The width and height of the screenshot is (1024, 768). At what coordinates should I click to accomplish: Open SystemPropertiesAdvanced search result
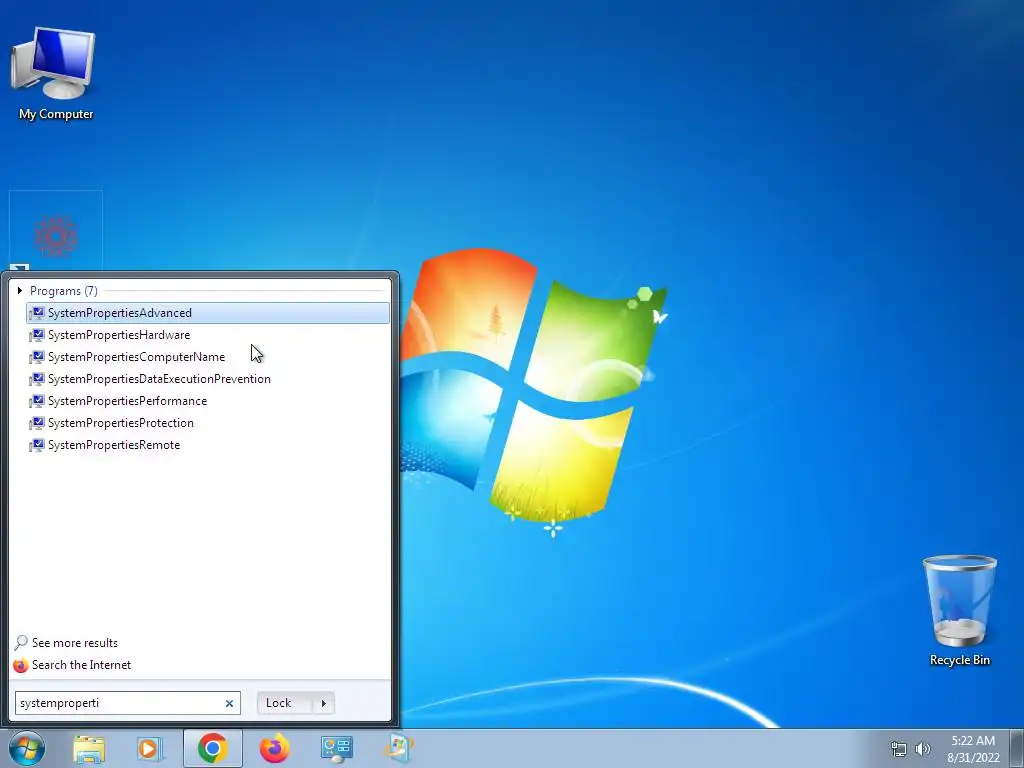point(208,313)
